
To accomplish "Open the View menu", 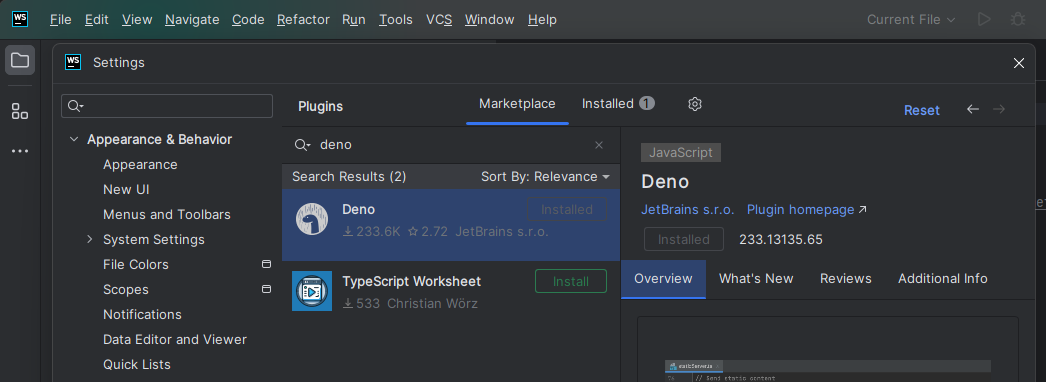I will (137, 19).
